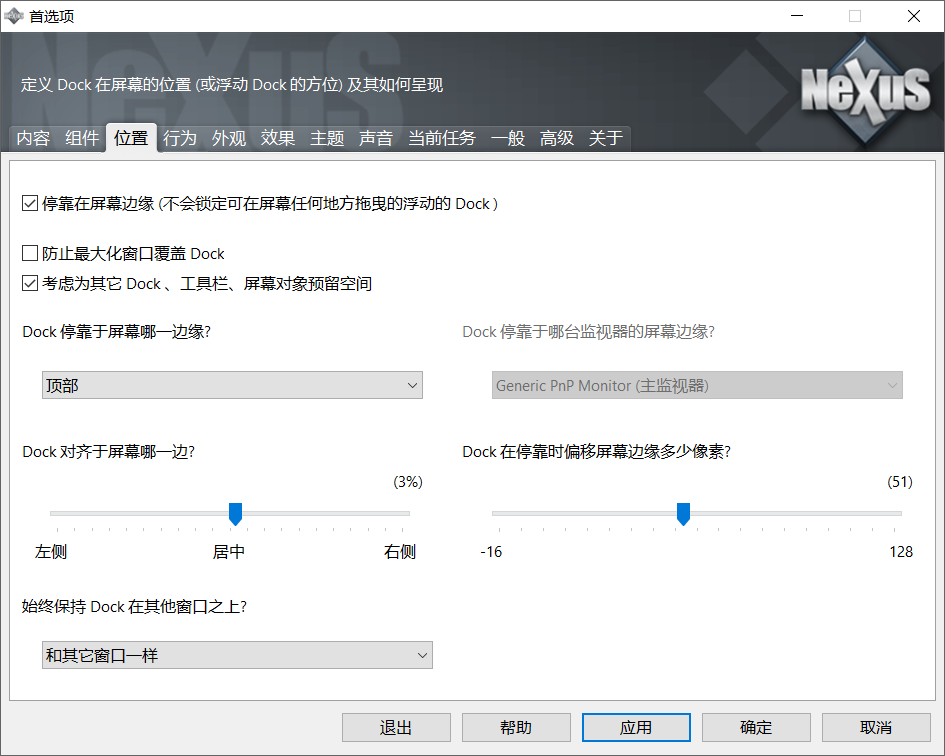Toggle 考虑为其它 Dock 预留空间 checkbox
Image resolution: width=945 pixels, height=756 pixels.
pyautogui.click(x=30, y=283)
